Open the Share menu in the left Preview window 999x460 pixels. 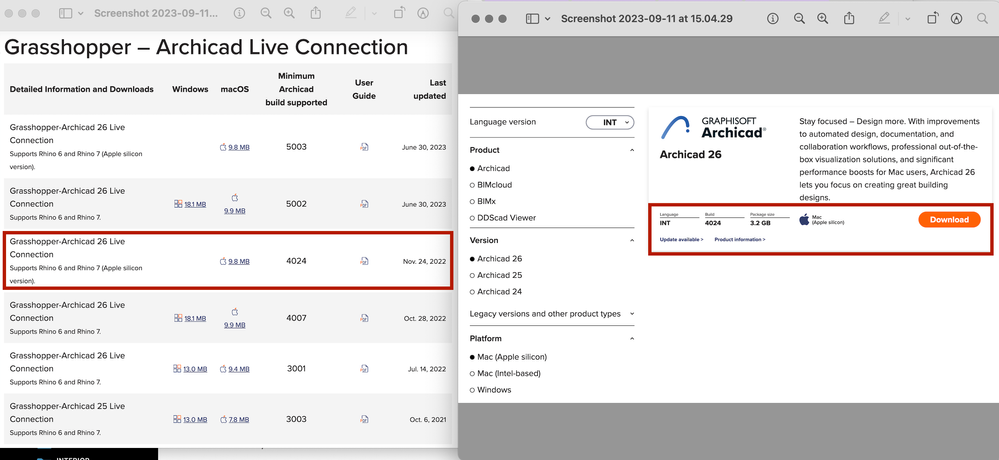(315, 13)
